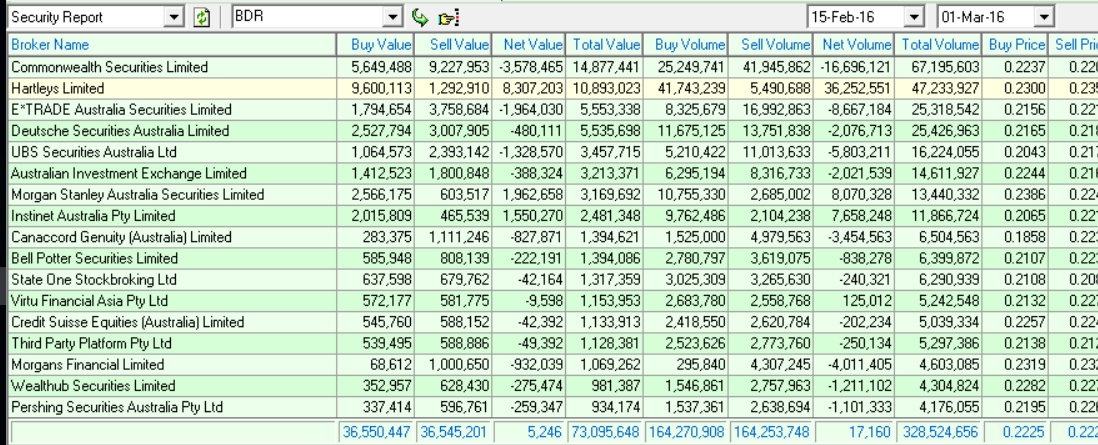The height and width of the screenshot is (445, 1098).
Task: Sort by Buy Volume column header
Action: click(x=686, y=45)
